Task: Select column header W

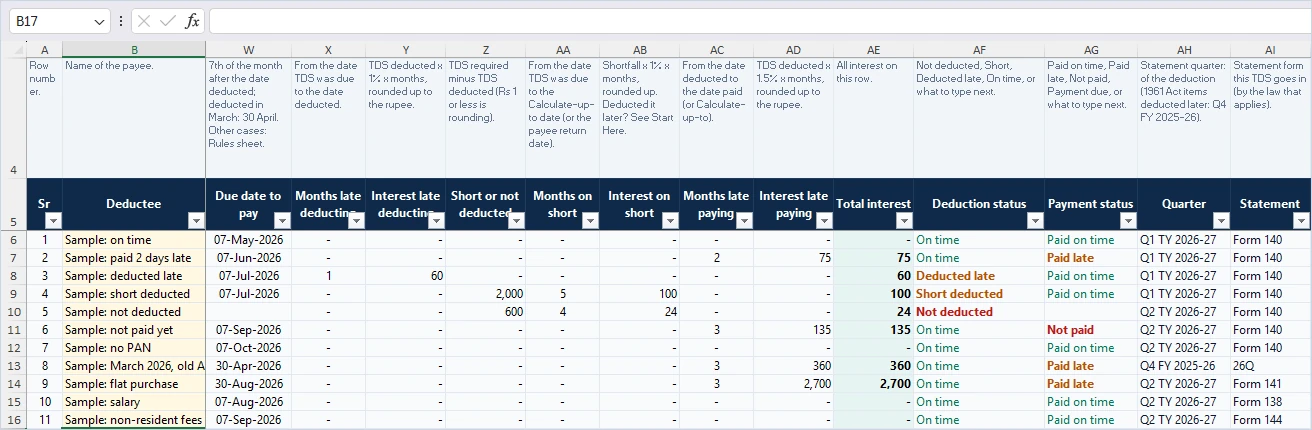Action: (249, 50)
